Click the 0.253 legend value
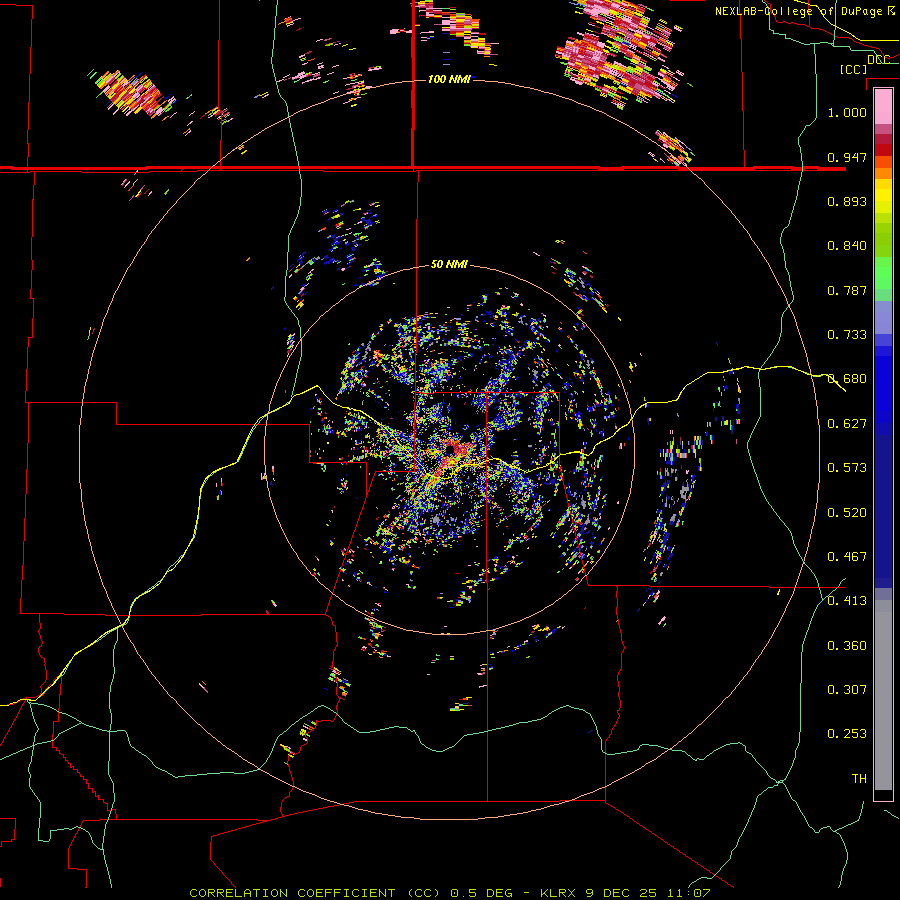The height and width of the screenshot is (900, 900). pyautogui.click(x=847, y=734)
